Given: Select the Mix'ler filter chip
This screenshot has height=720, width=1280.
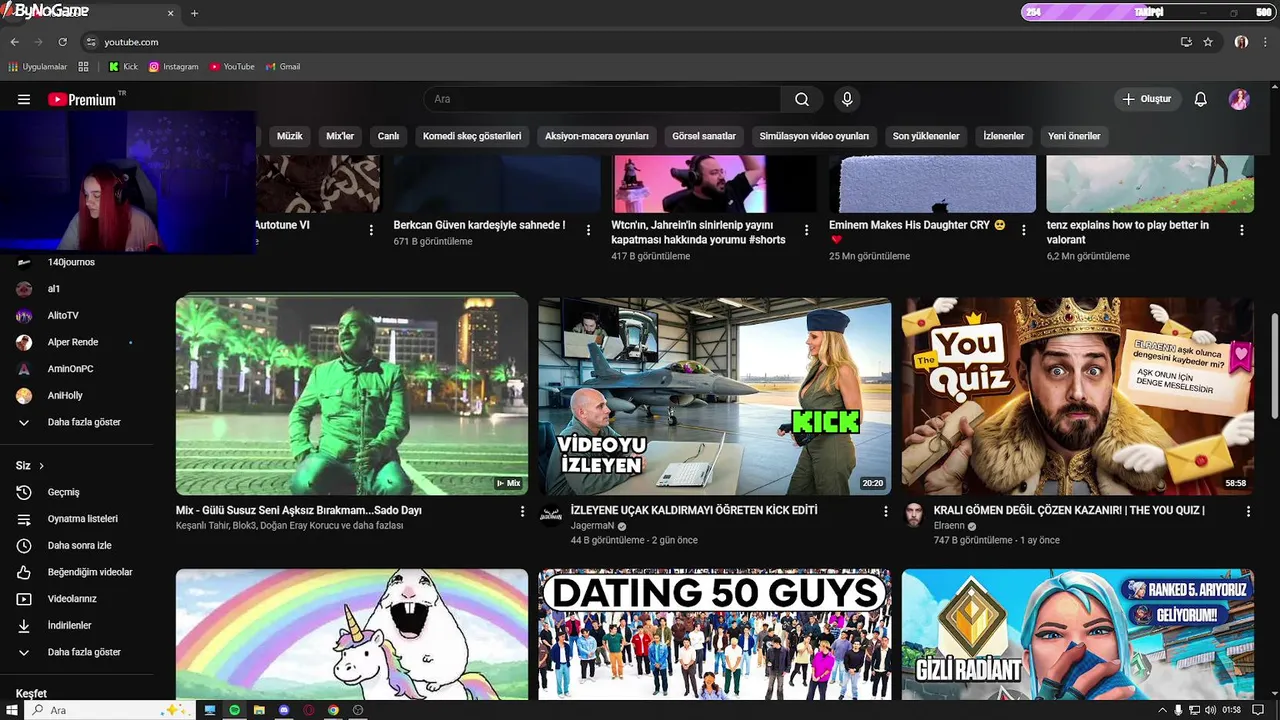Looking at the screenshot, I should (x=340, y=136).
